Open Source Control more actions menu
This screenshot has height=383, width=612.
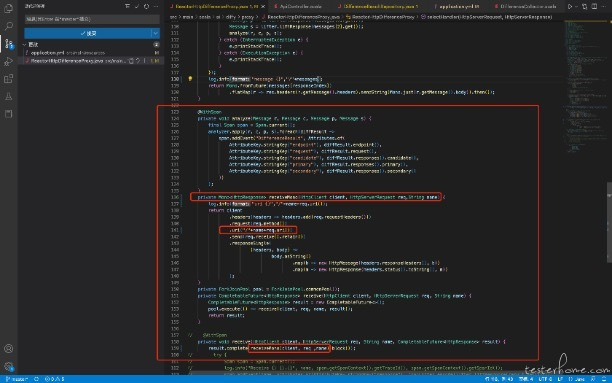[x=156, y=6]
